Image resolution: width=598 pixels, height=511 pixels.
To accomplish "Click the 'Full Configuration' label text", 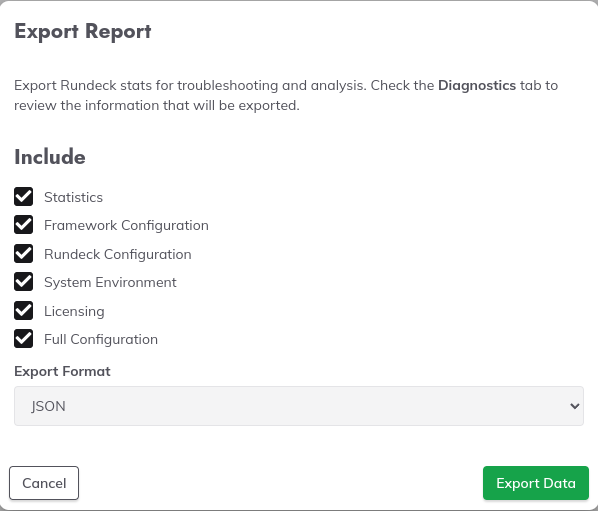I will [101, 339].
